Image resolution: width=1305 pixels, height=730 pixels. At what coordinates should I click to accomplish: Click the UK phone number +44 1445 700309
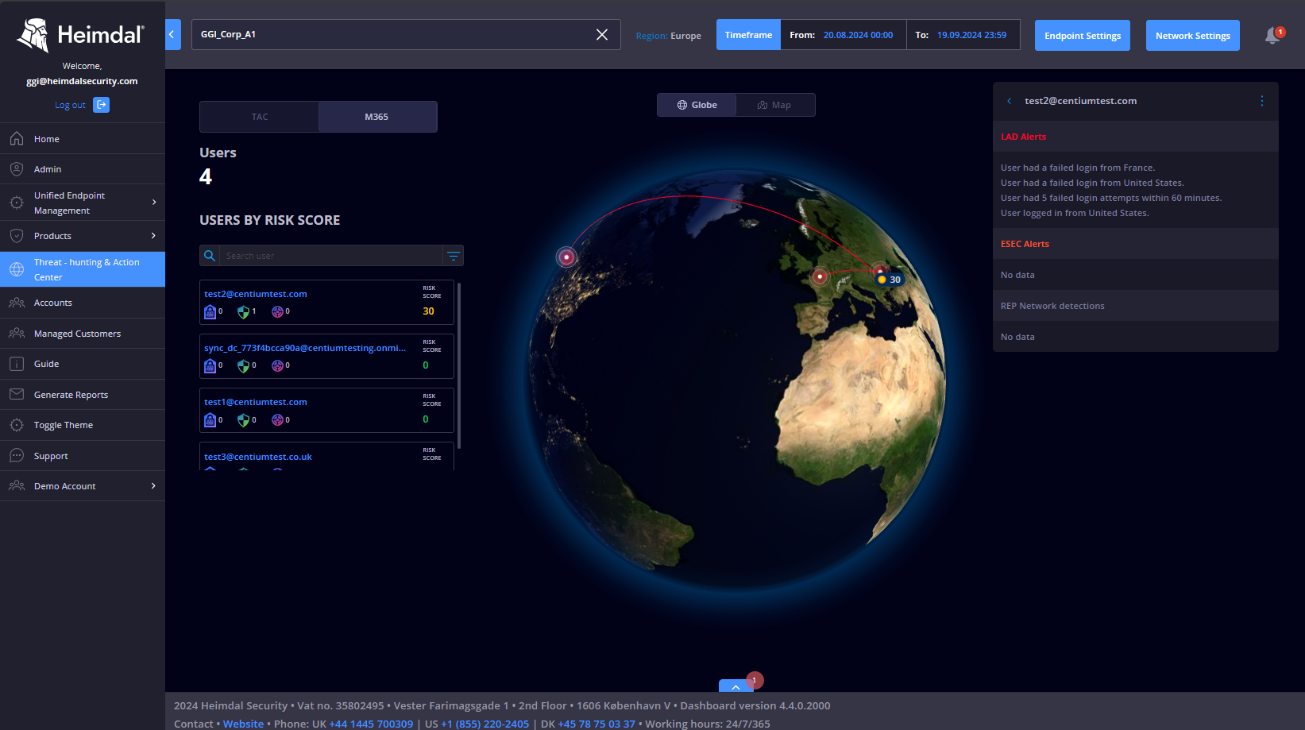pos(370,724)
